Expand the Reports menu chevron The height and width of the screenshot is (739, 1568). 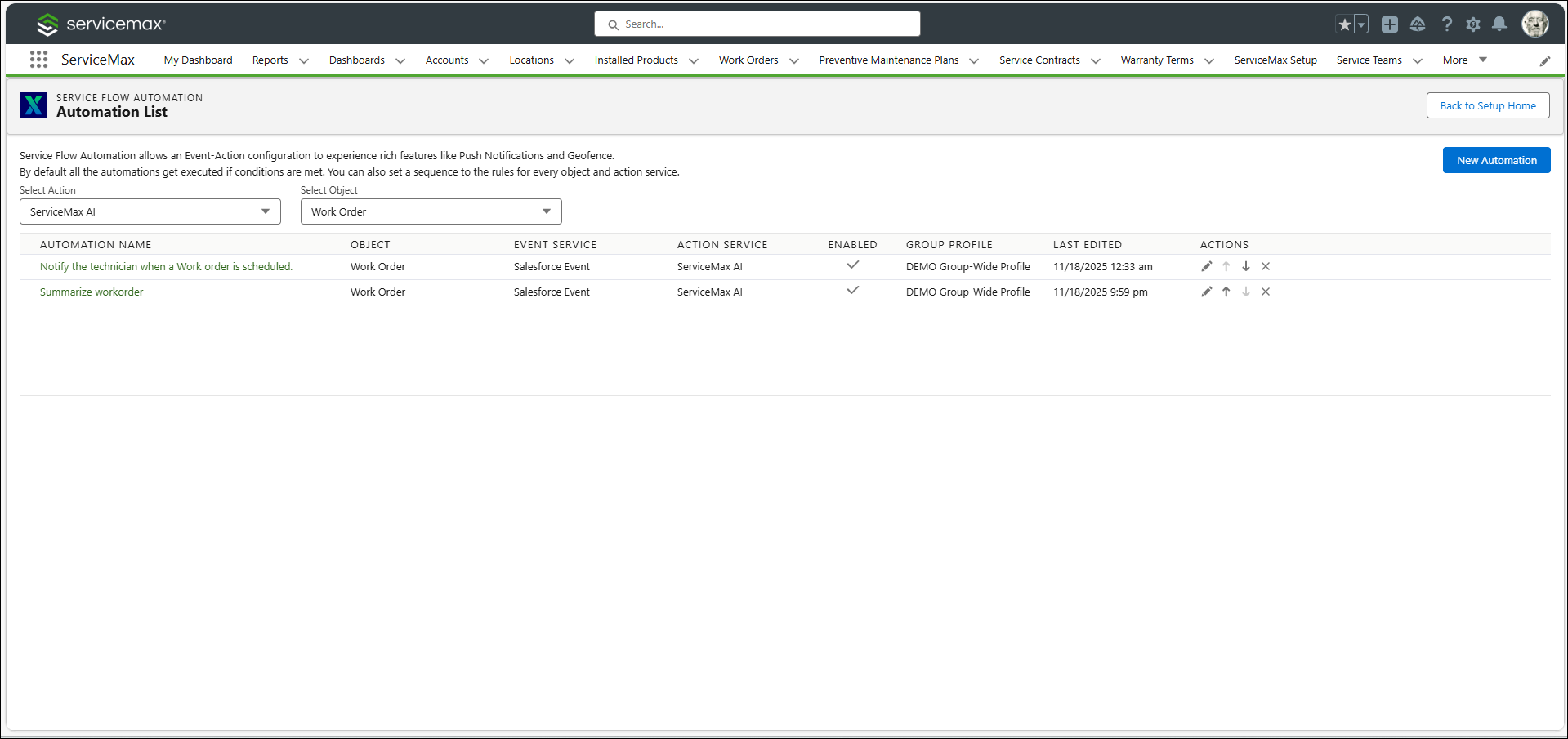[304, 60]
